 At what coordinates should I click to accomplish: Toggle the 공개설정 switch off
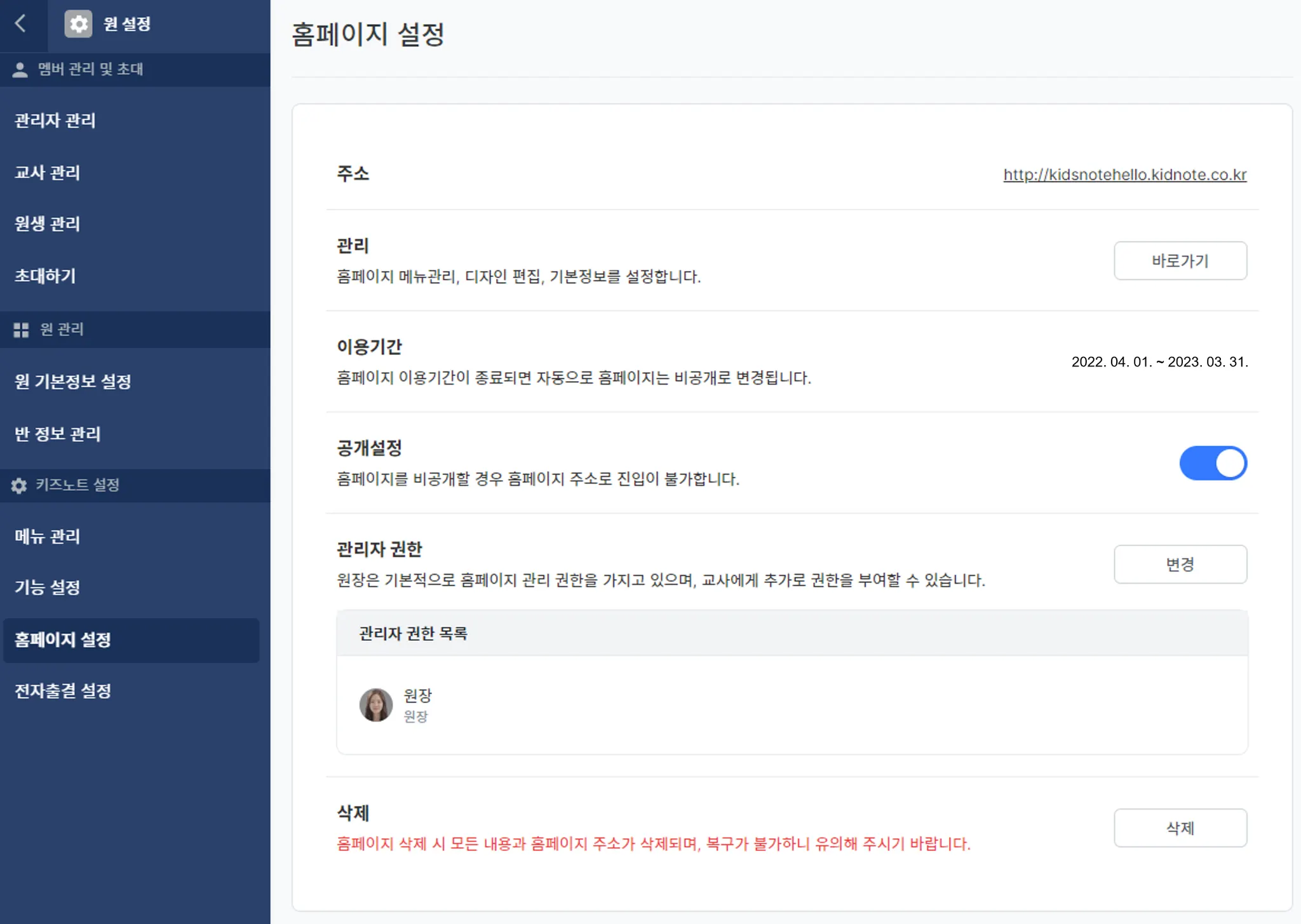(1213, 463)
